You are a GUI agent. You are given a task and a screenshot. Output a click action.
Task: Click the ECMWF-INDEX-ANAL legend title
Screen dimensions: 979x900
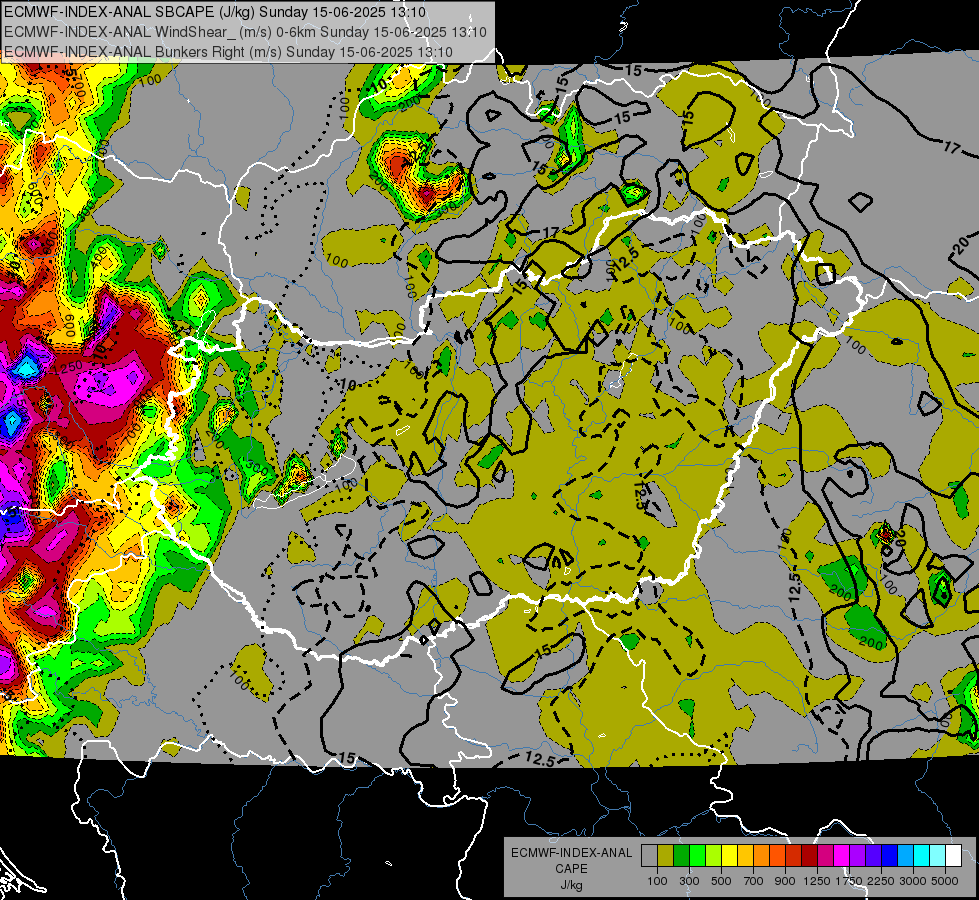572,853
